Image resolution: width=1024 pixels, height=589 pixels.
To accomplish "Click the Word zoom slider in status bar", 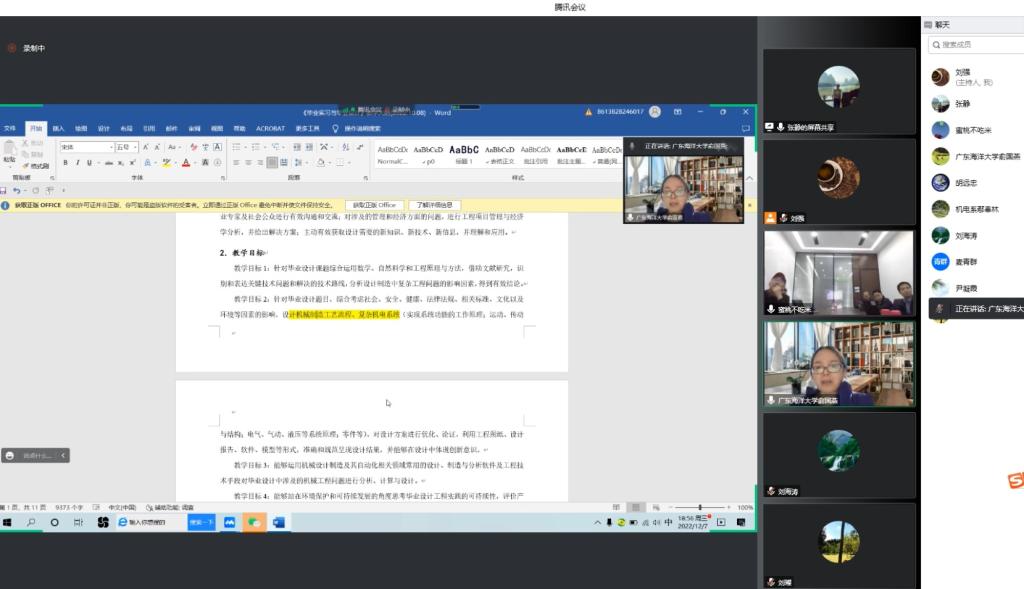I will click(700, 507).
